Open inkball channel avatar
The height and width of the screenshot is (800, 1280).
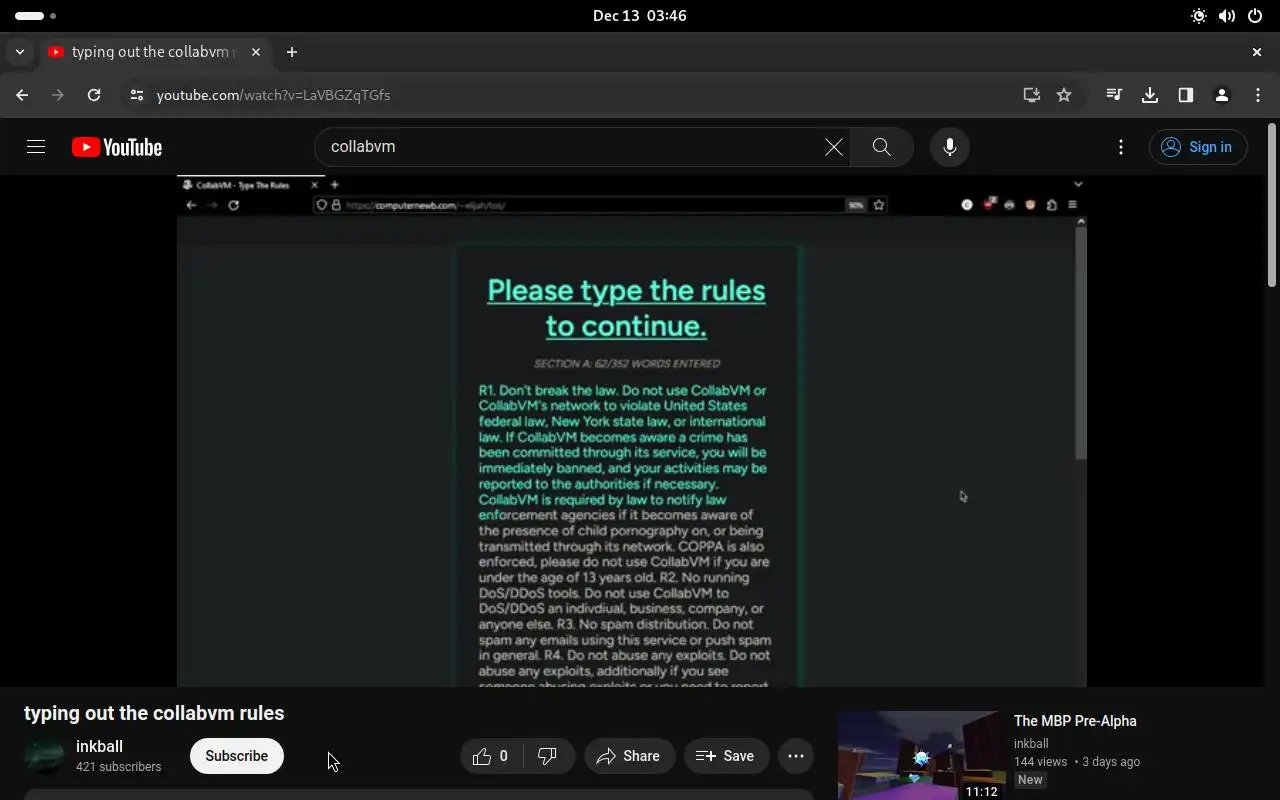(44, 756)
